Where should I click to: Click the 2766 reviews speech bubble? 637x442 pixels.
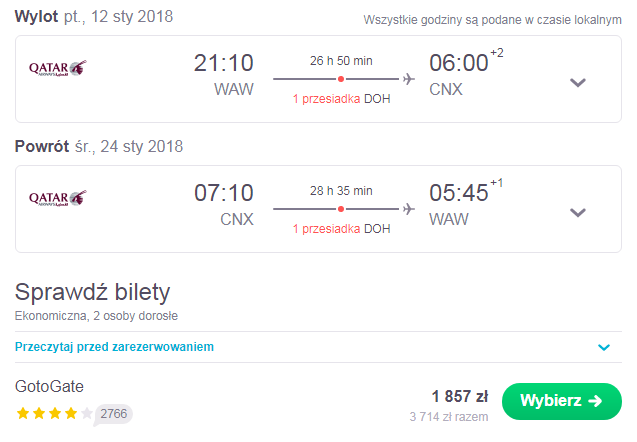(113, 414)
